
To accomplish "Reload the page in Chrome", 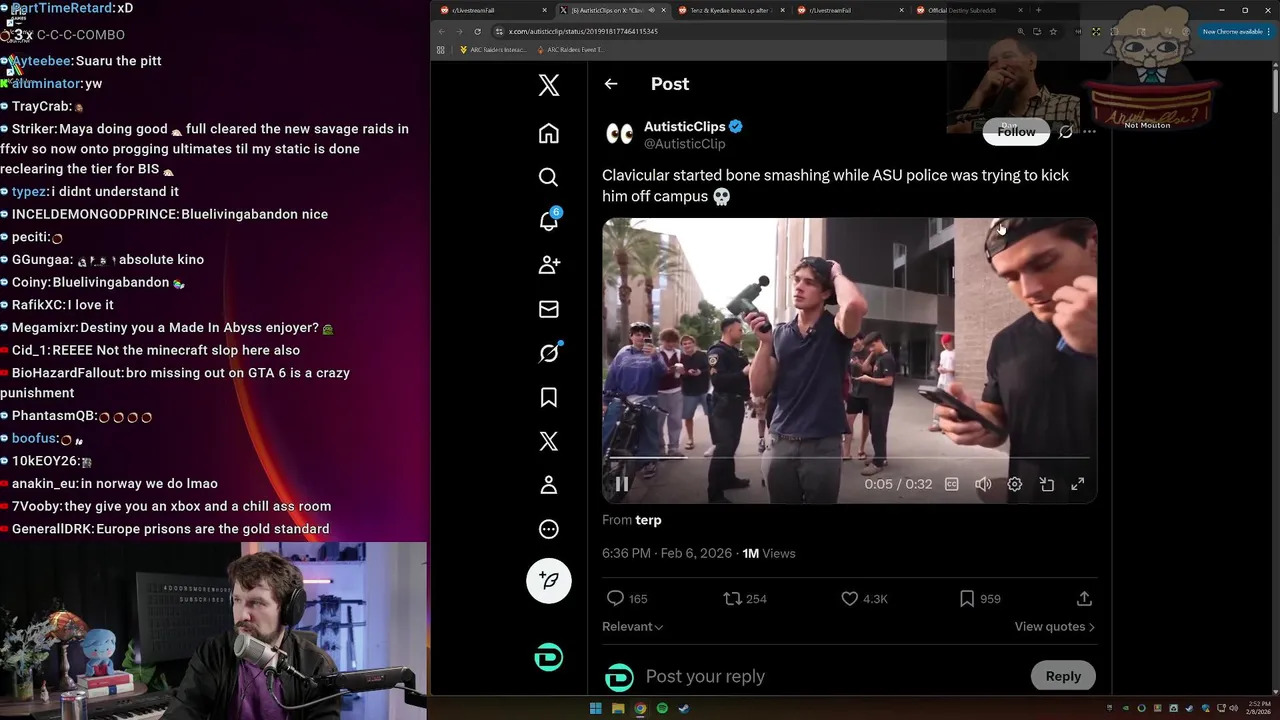I will 477,31.
